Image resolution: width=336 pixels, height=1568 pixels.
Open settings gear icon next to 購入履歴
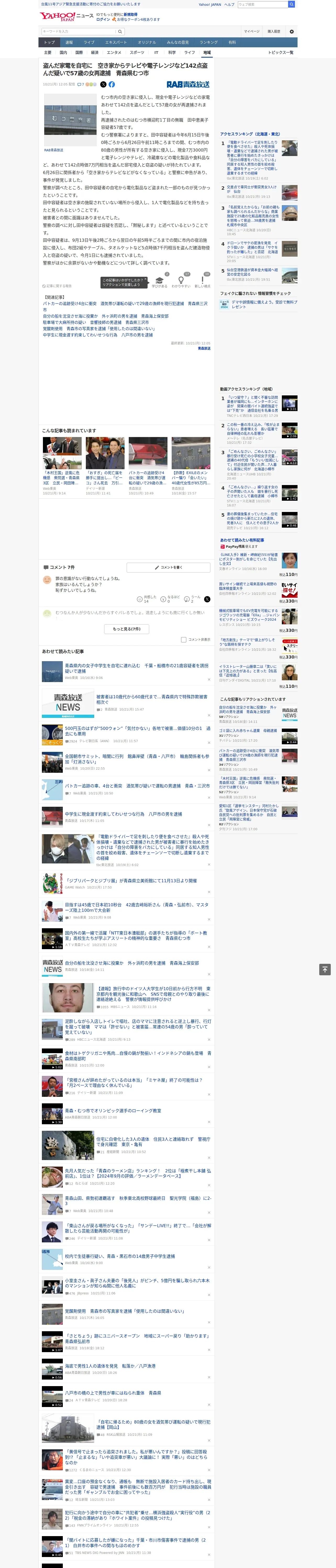coord(292,32)
